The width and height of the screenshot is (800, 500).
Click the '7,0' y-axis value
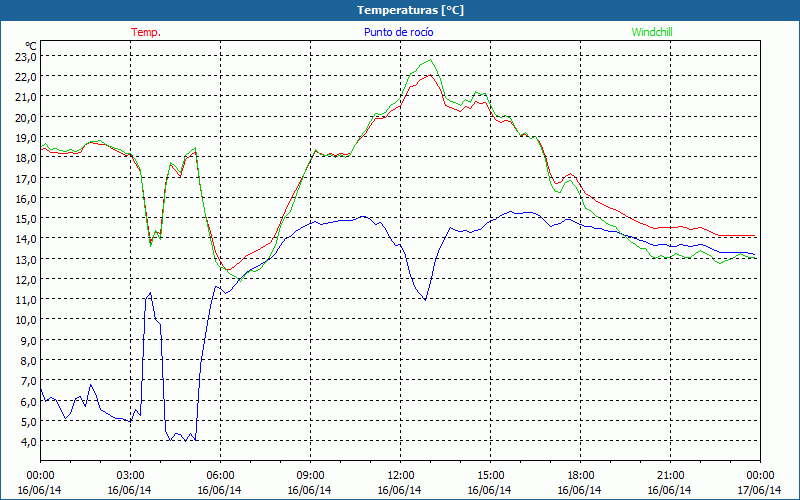click(x=29, y=381)
